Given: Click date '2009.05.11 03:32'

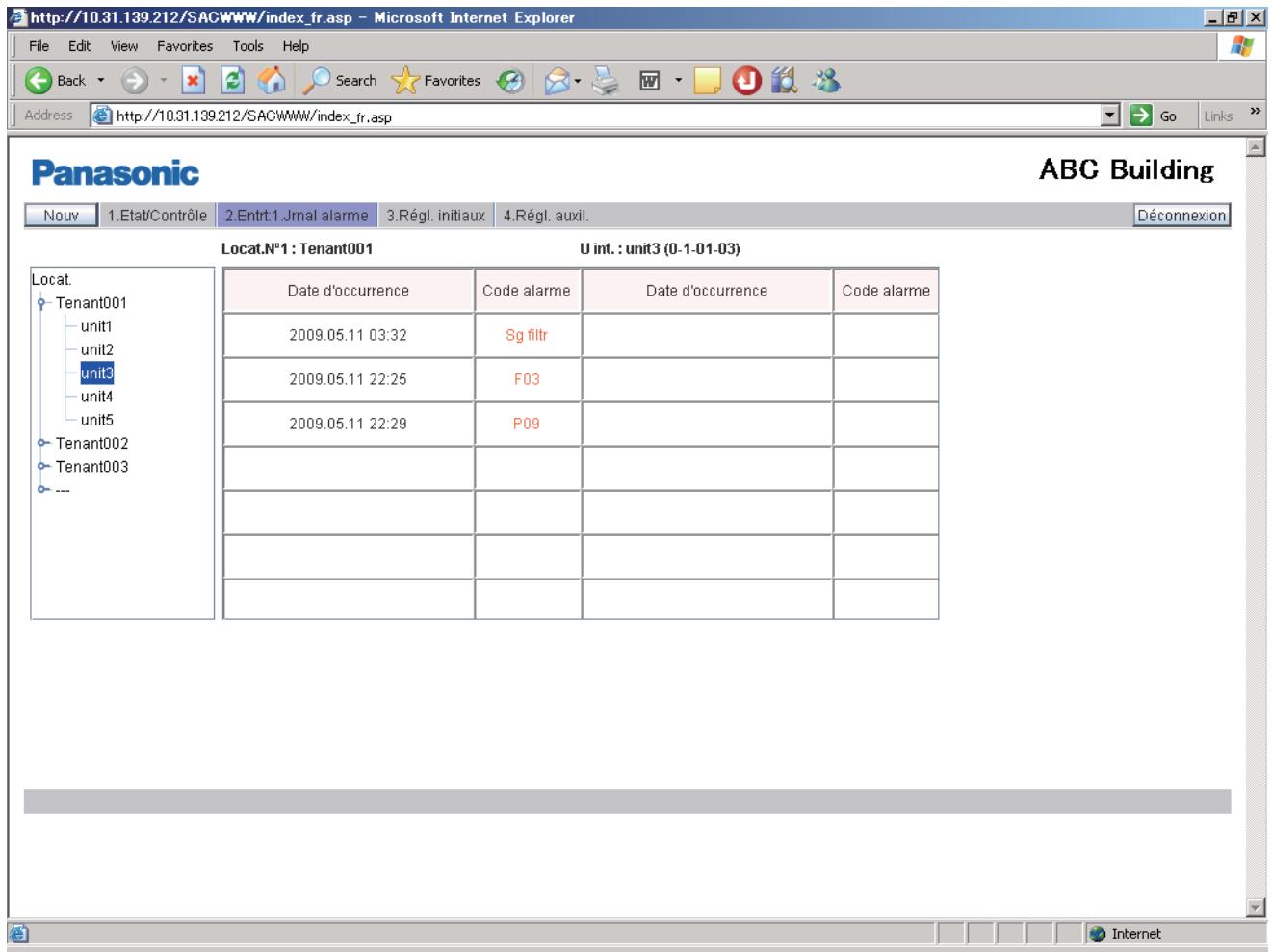Looking at the screenshot, I should point(348,335).
